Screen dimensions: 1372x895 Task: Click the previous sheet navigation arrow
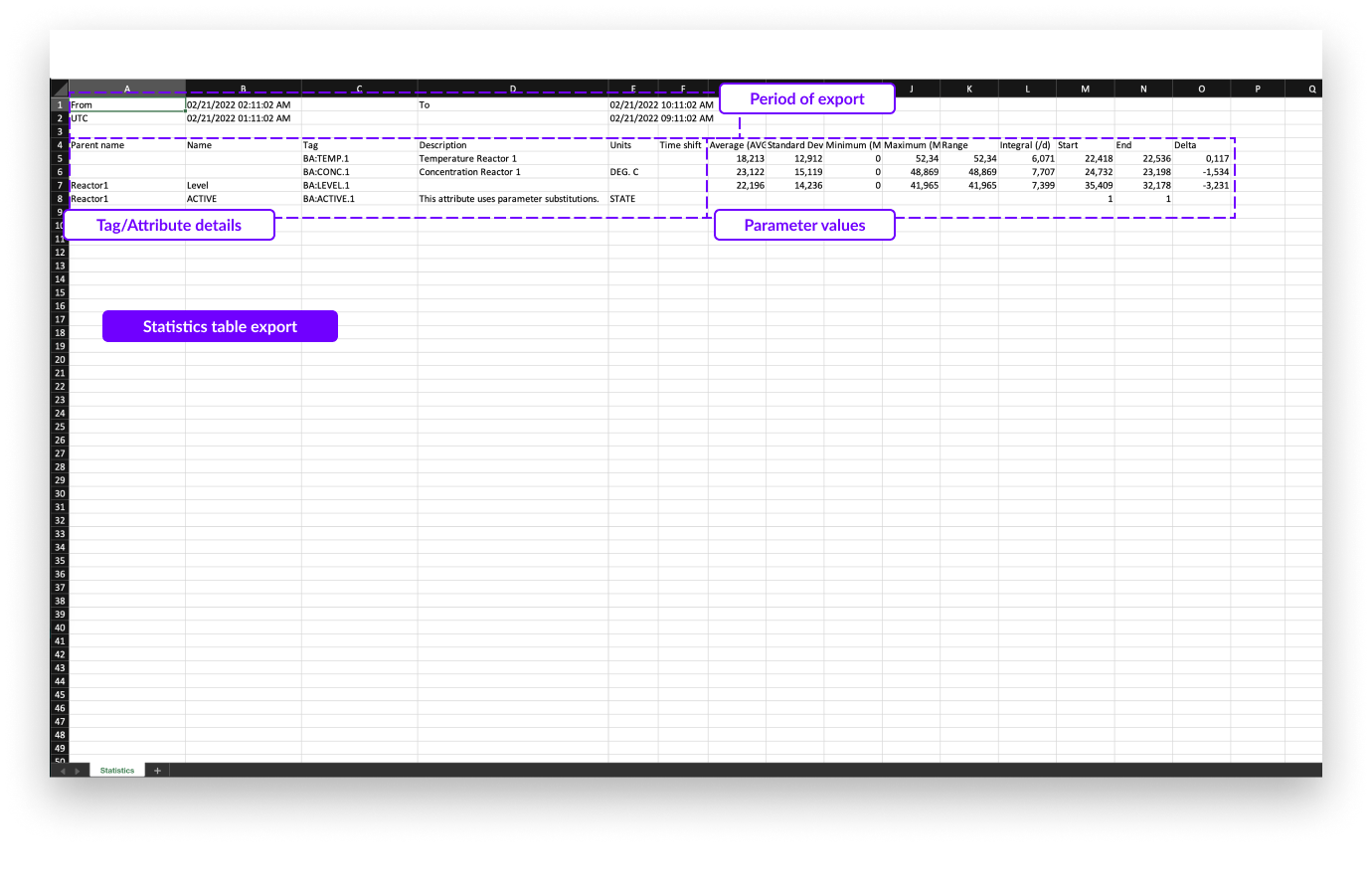tap(63, 771)
